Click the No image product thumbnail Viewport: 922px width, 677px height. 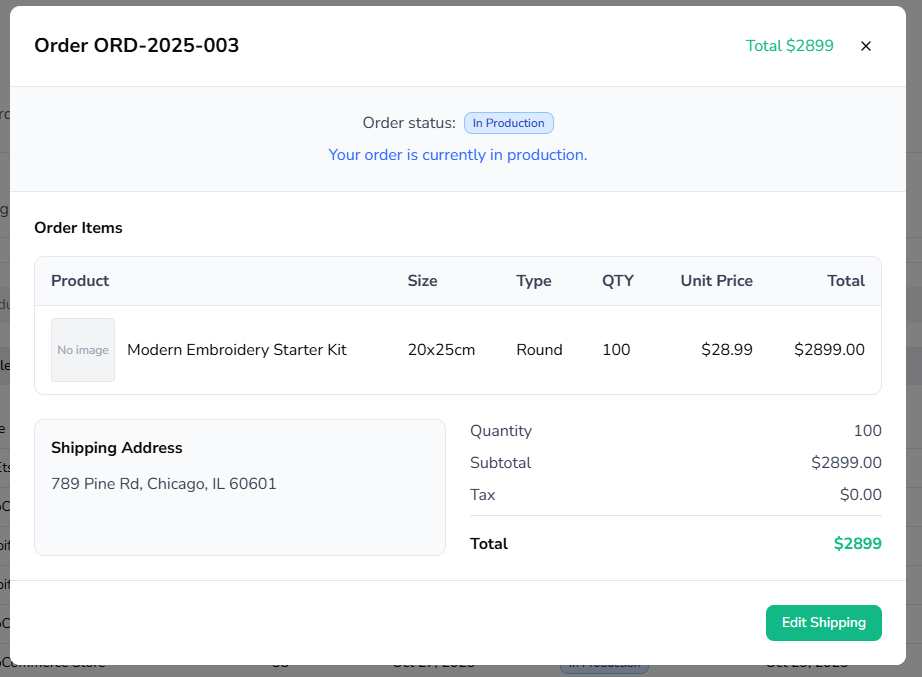tap(83, 350)
